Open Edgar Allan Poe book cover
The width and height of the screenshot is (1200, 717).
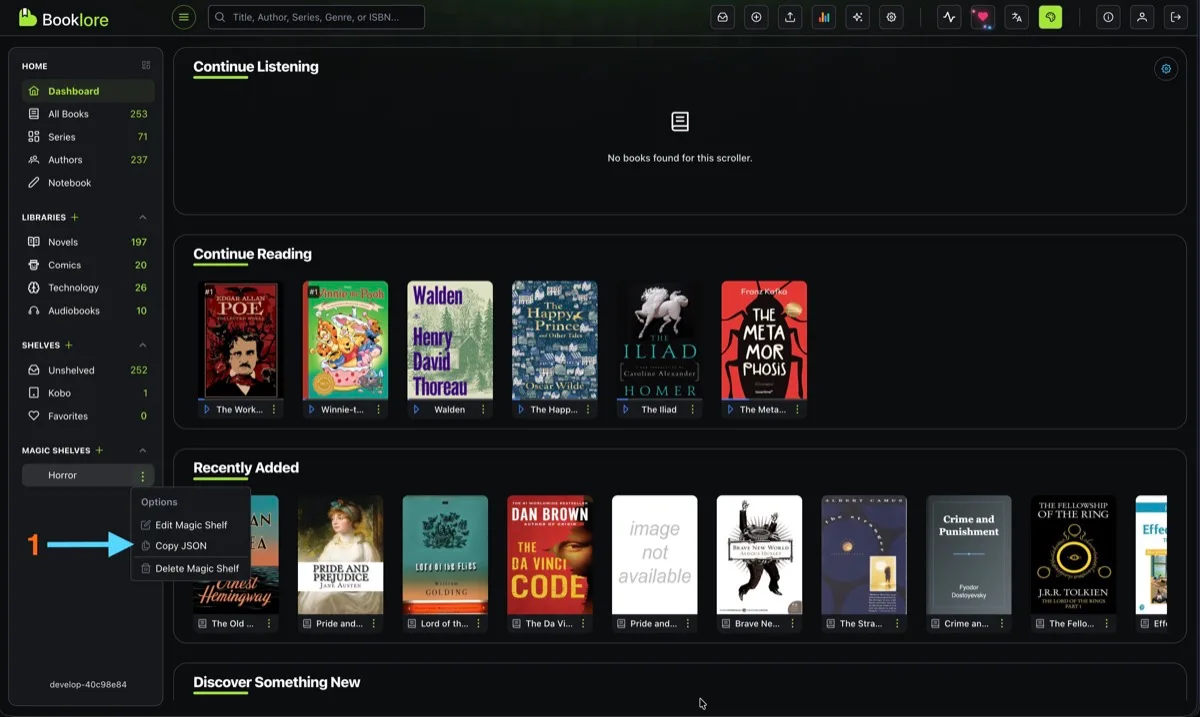(x=240, y=340)
